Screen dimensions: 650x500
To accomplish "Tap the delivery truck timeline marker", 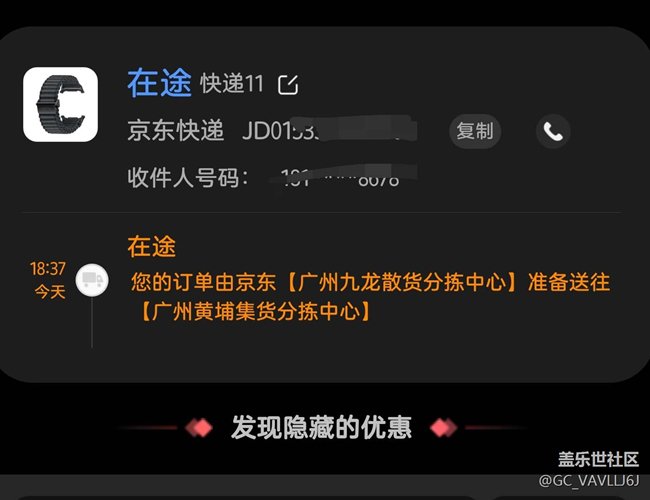I will [92, 280].
